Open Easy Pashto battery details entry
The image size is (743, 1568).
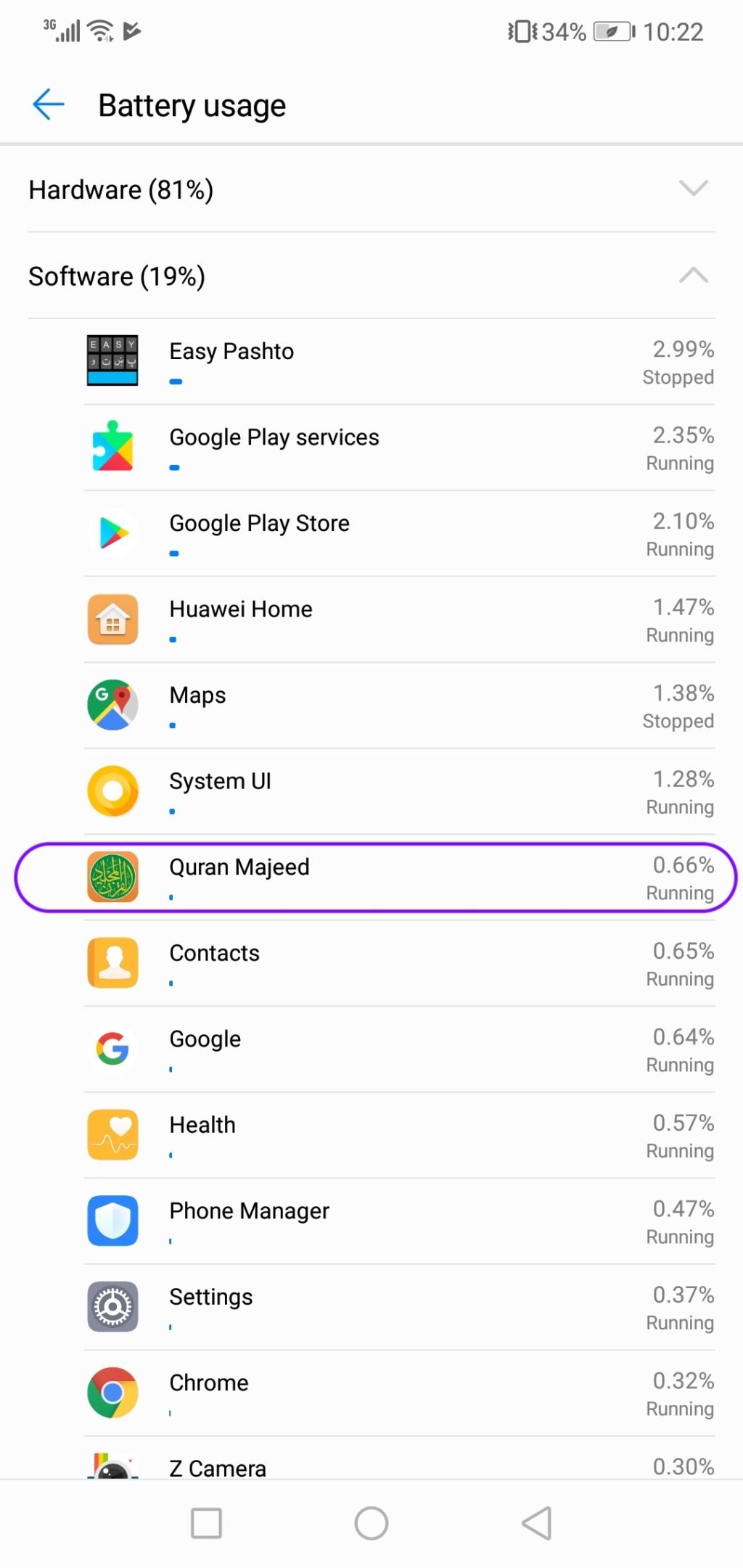coord(371,361)
